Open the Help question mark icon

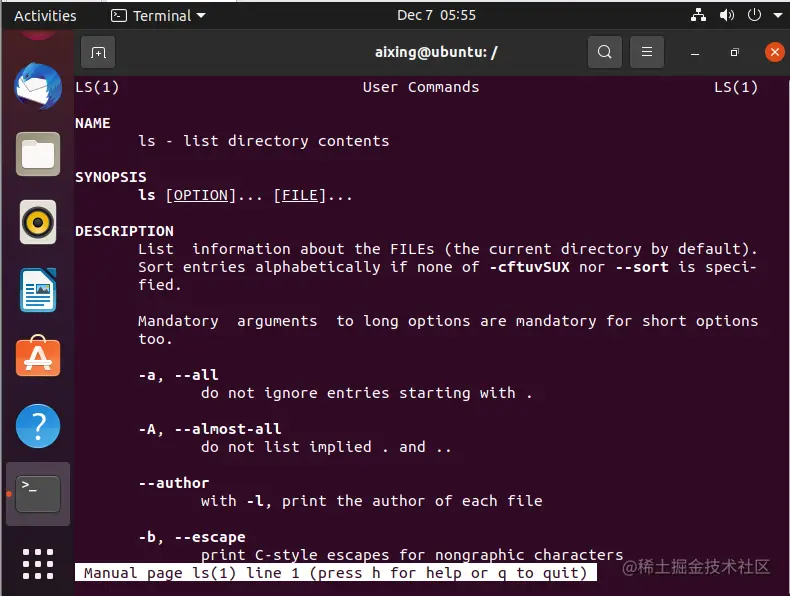[x=38, y=426]
